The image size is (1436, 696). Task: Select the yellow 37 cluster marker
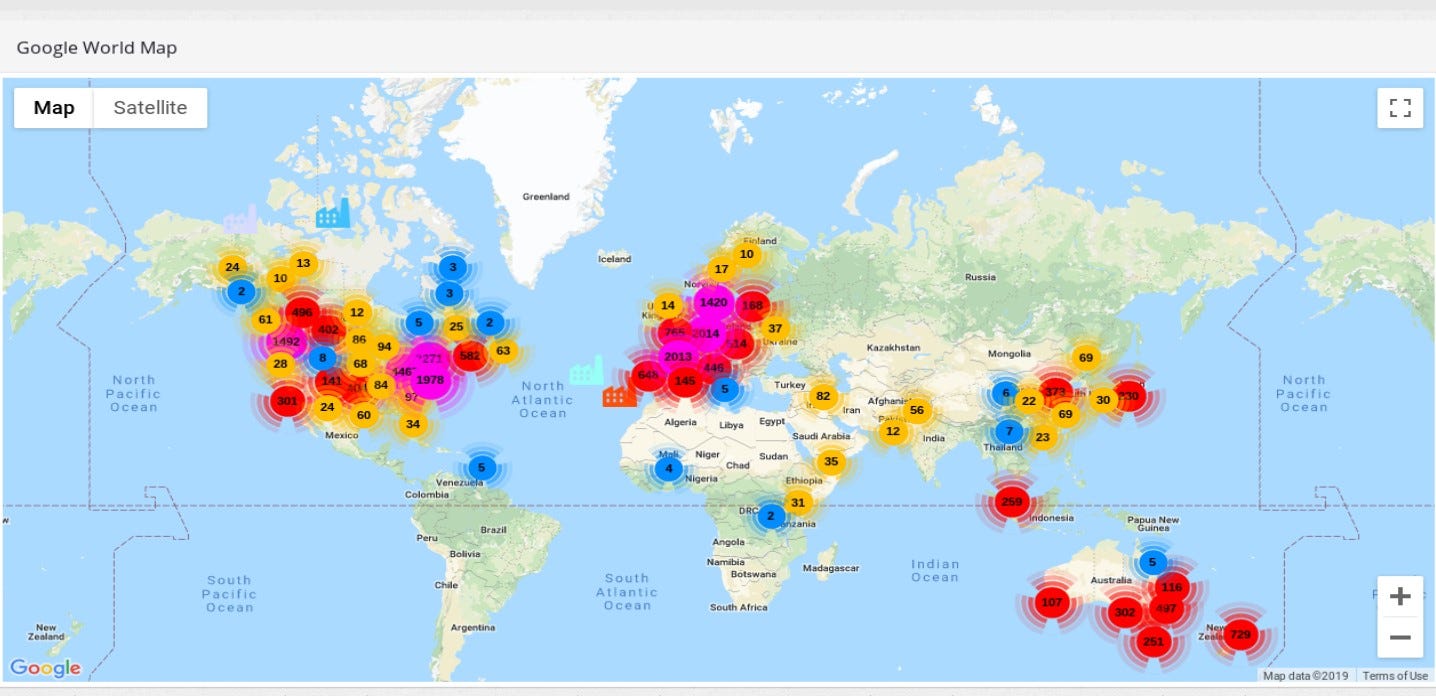[x=775, y=328]
